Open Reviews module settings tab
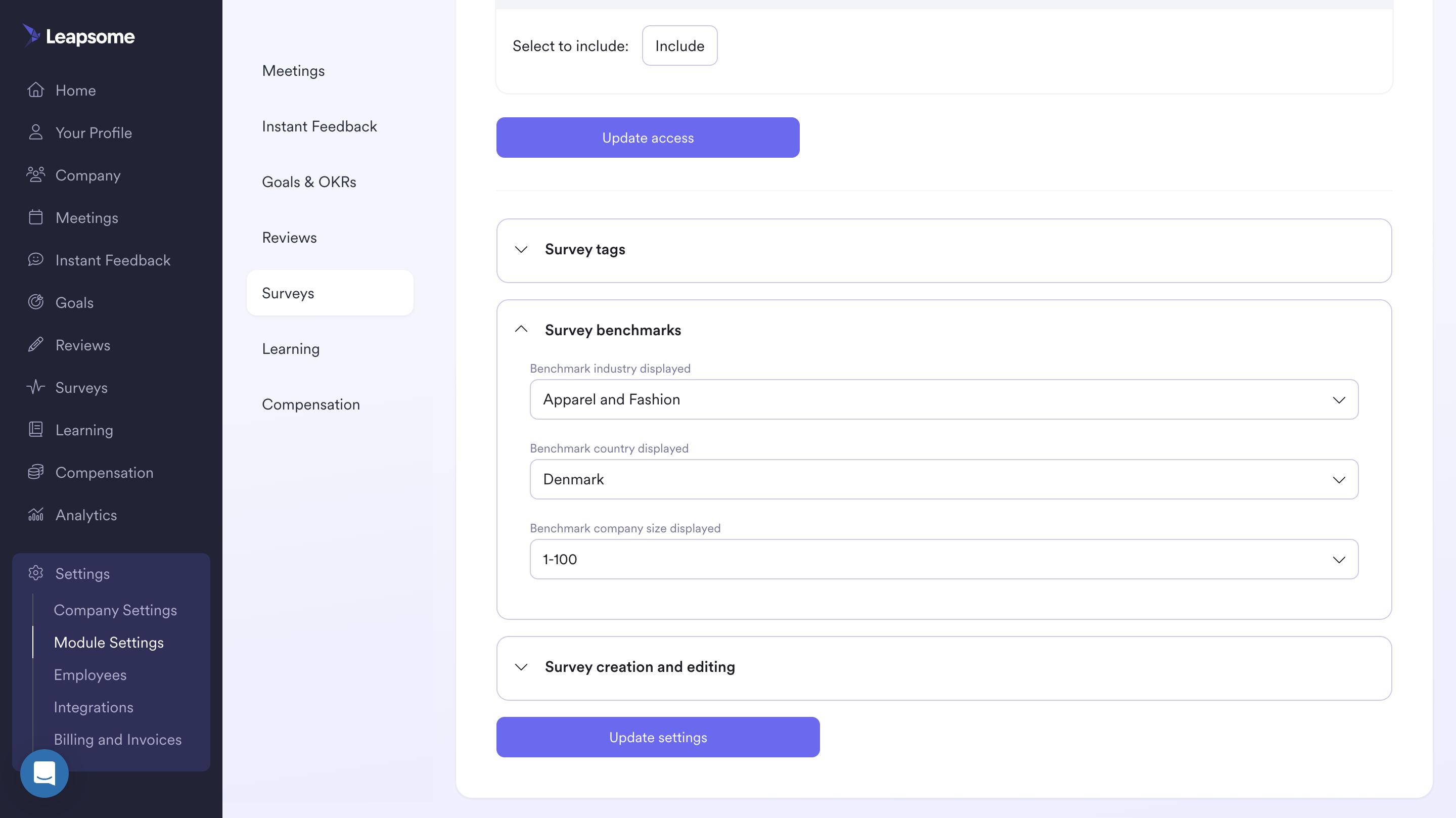The width and height of the screenshot is (1456, 818). [330, 238]
